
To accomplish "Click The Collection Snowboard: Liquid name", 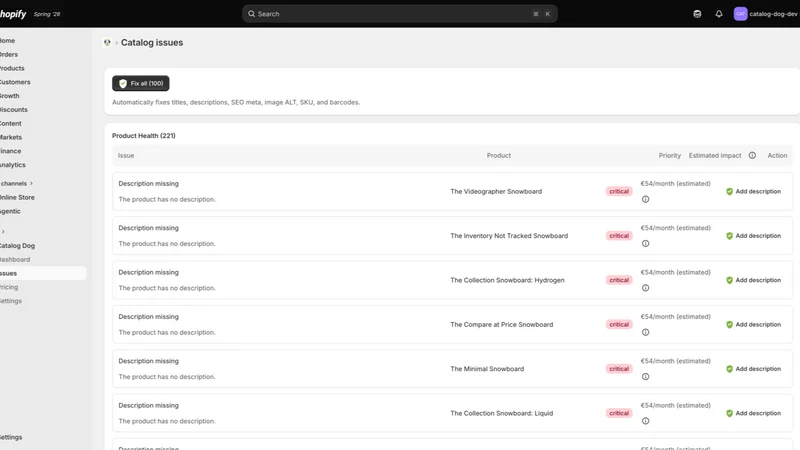I will click(x=502, y=413).
